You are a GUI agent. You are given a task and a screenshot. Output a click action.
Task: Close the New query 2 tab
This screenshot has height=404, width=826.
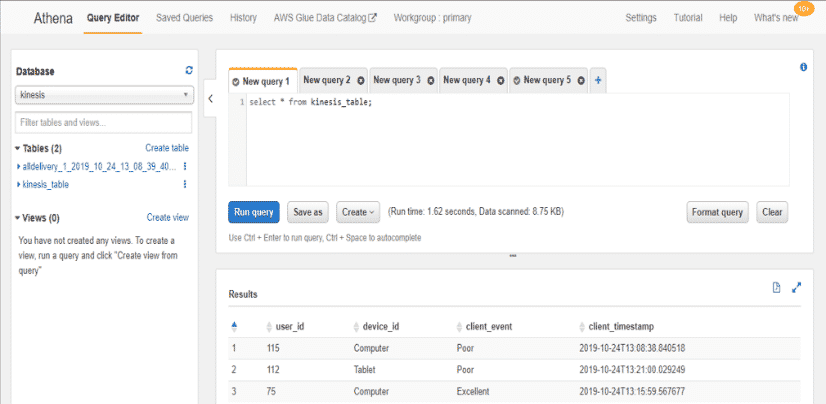point(361,81)
